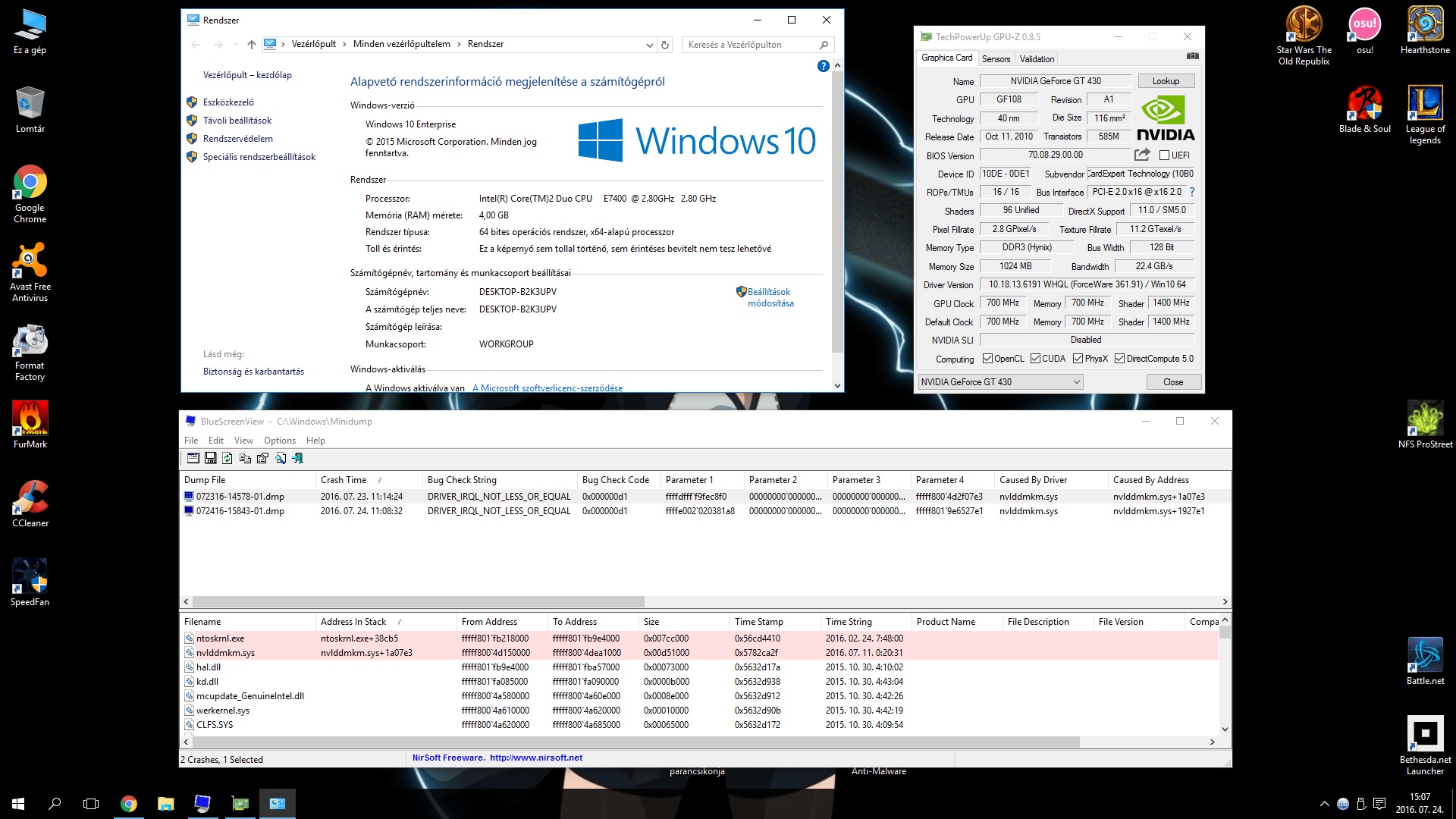Toggle the PhysX checkbox
The height and width of the screenshot is (819, 1456).
1078,359
